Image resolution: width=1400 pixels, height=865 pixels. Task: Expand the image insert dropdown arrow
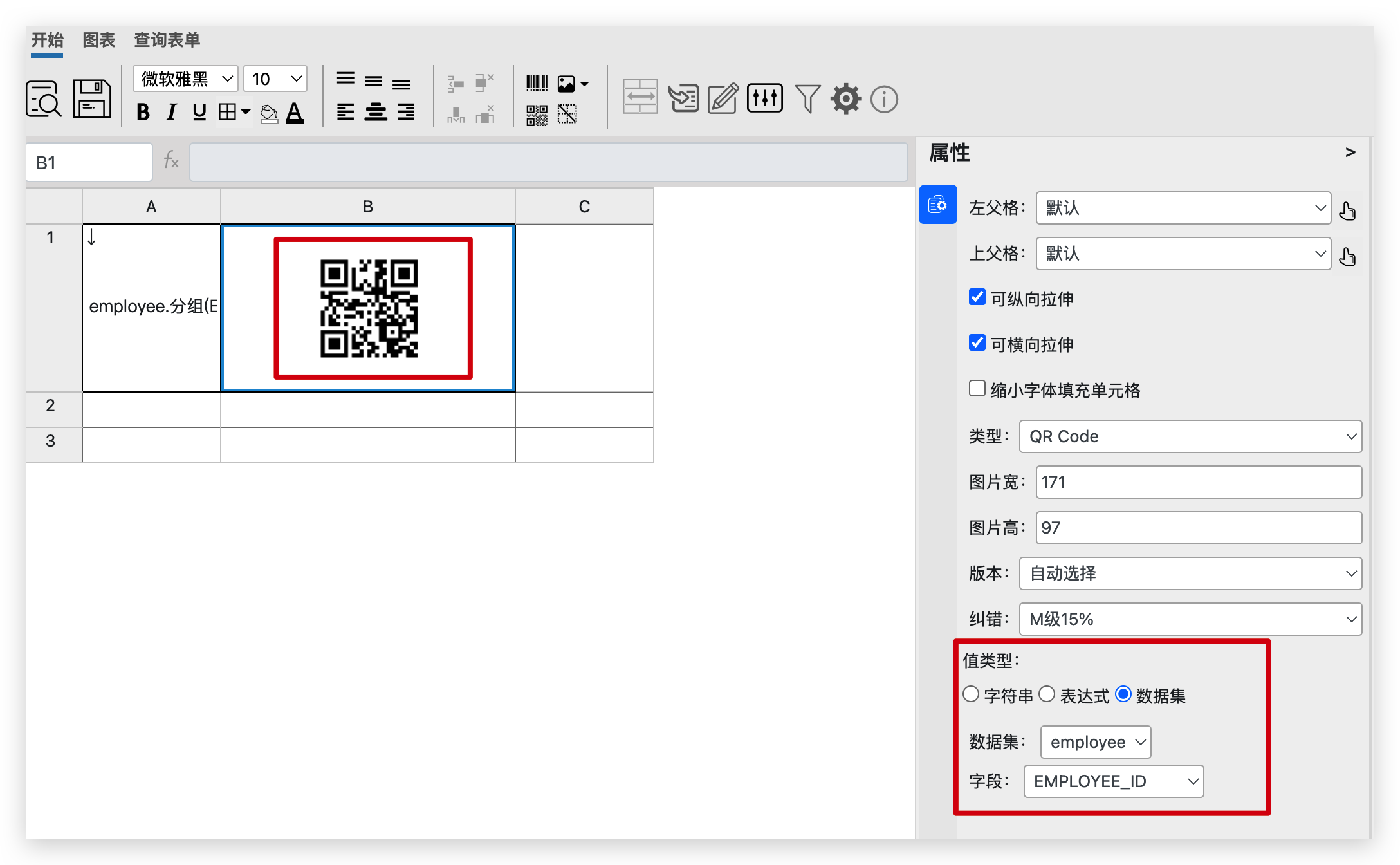point(584,84)
